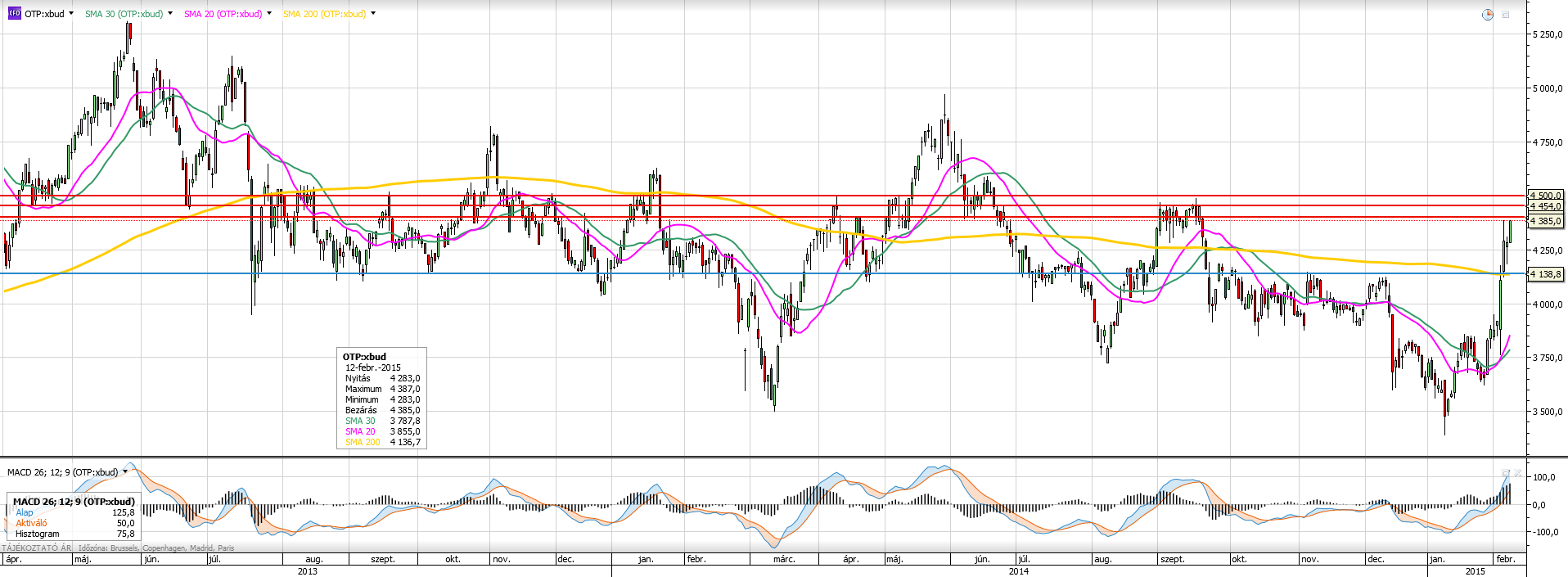The width and height of the screenshot is (1568, 577).
Task: Click the purple CFD instrument icon
Action: pos(14,14)
